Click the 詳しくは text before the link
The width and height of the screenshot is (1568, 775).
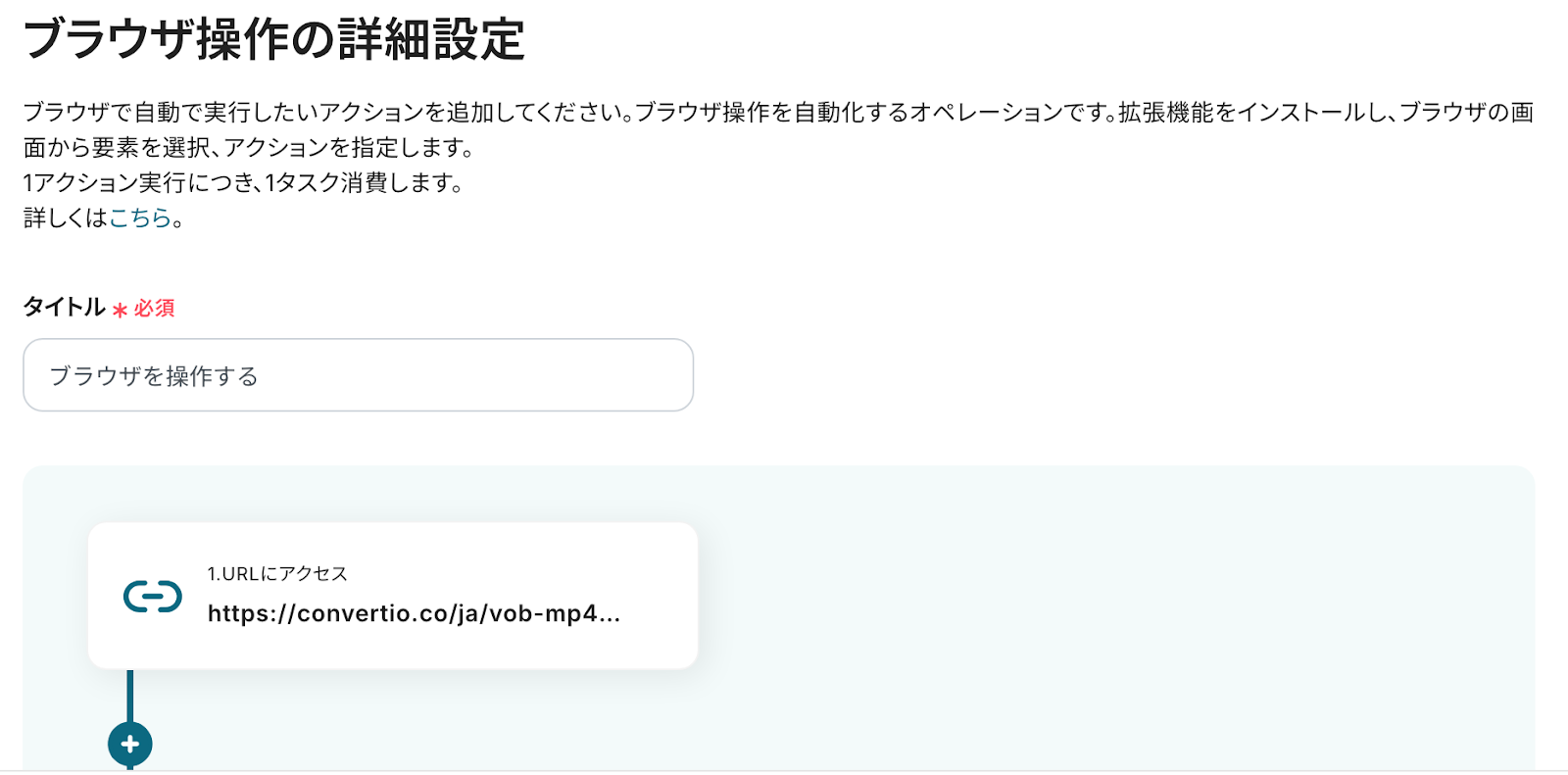[65, 218]
